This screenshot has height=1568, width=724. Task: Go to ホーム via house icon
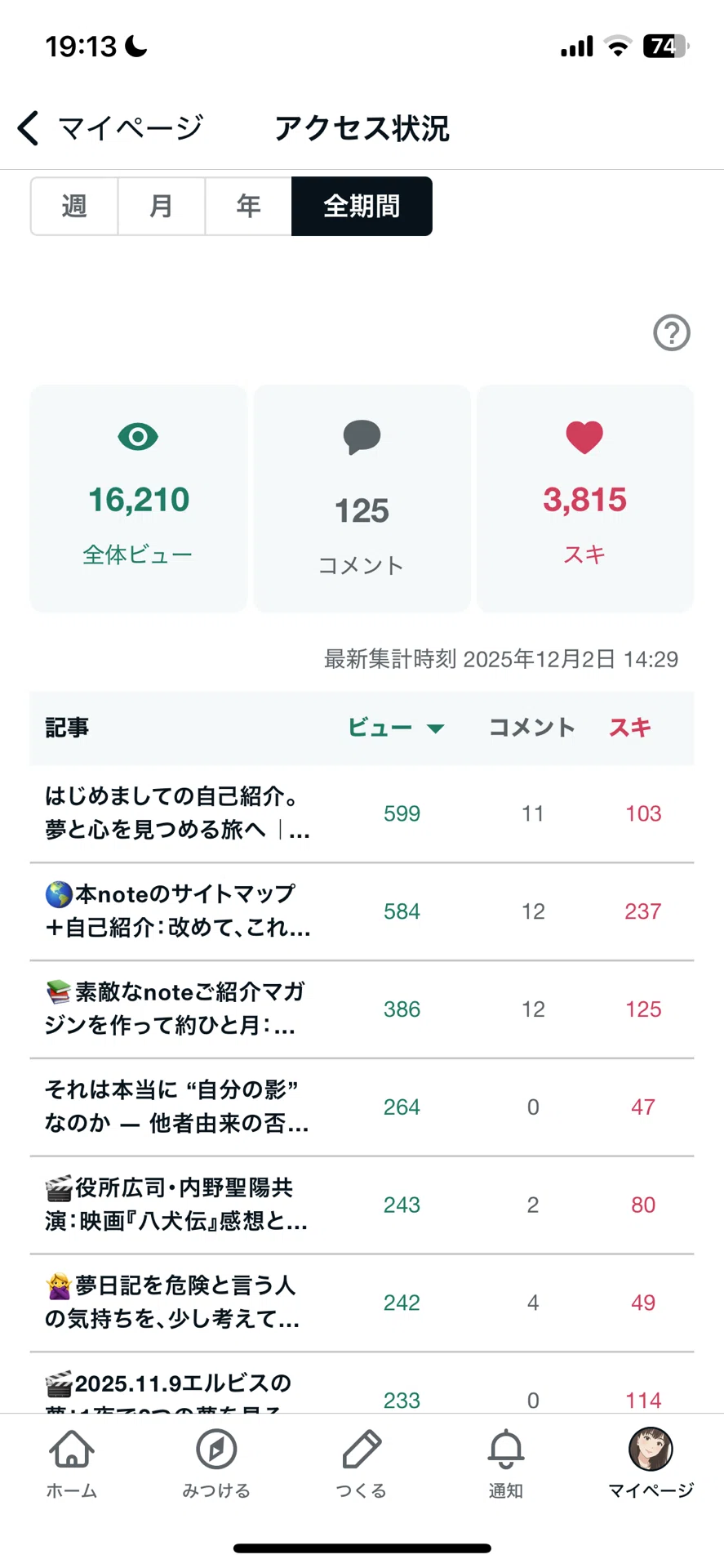click(72, 1450)
